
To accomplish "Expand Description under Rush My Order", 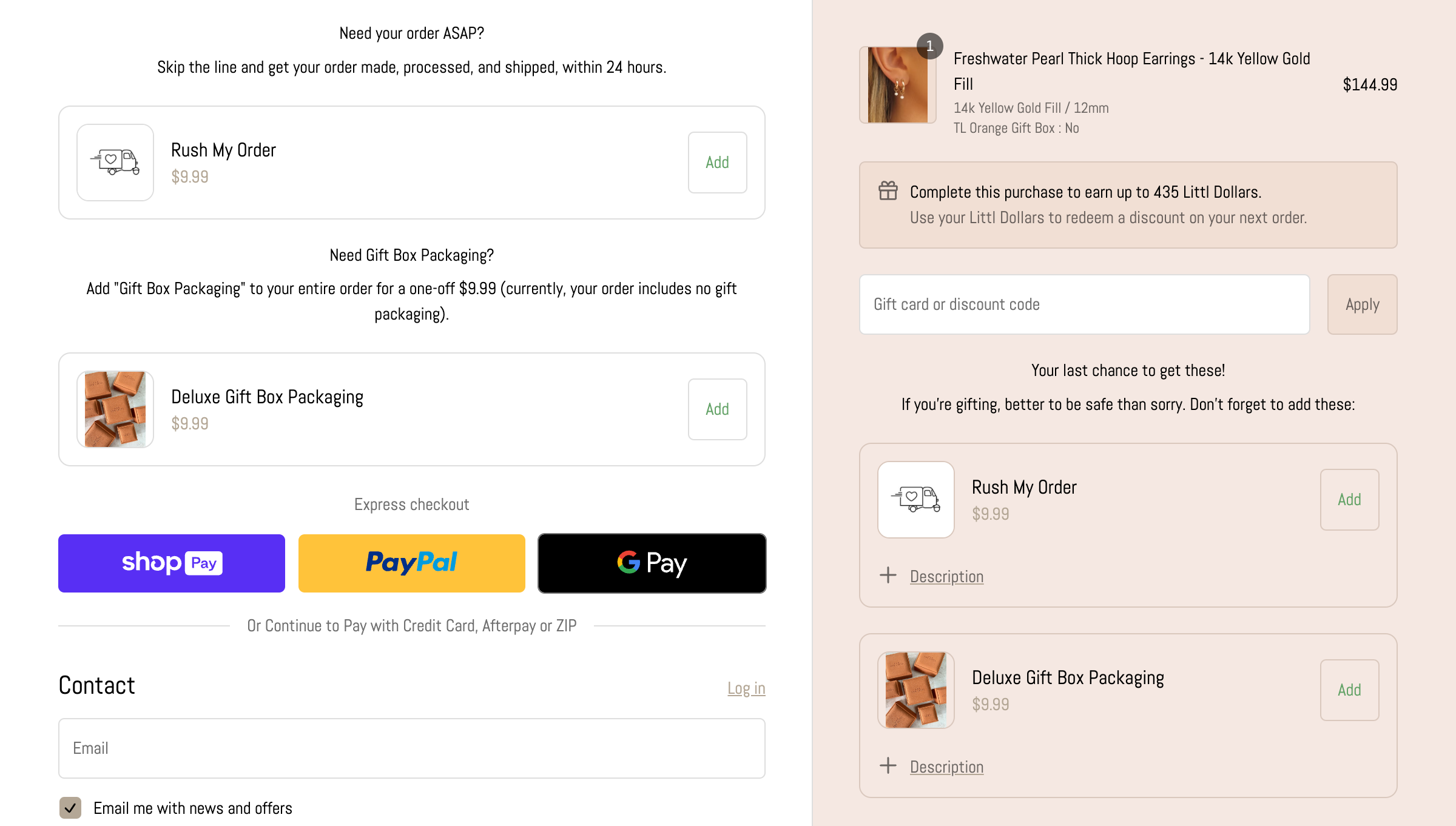I will click(x=946, y=577).
